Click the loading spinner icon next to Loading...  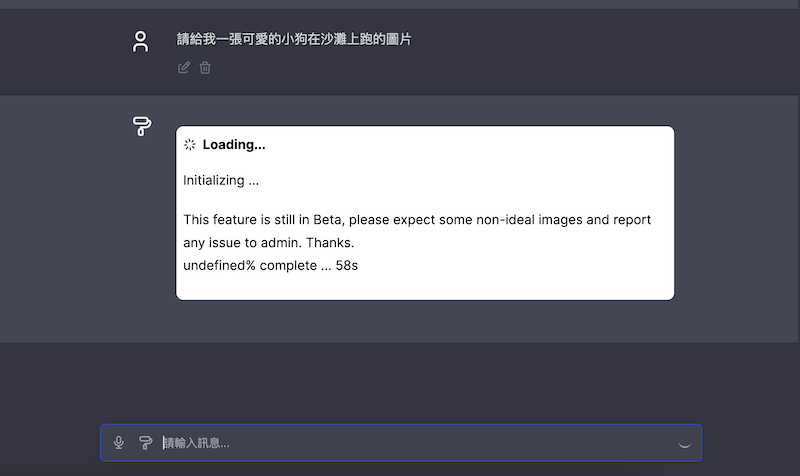point(190,145)
